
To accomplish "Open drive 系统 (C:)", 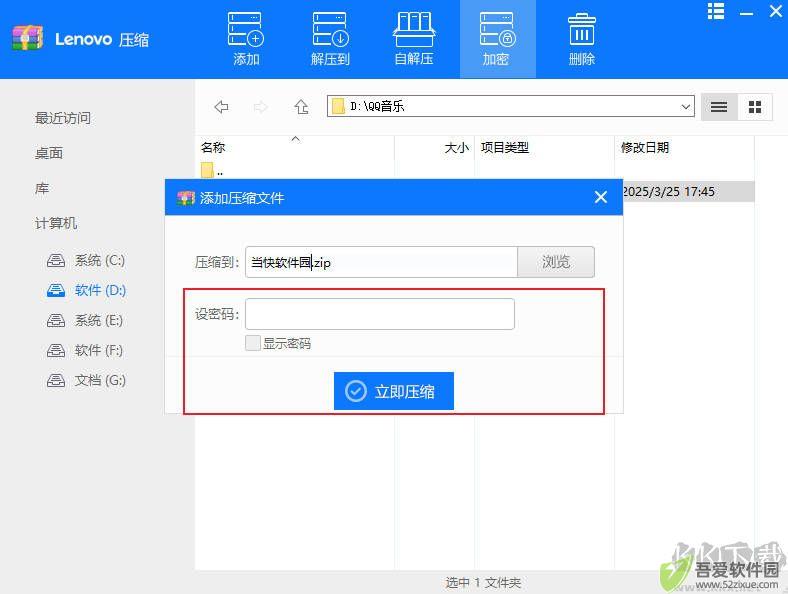I will pyautogui.click(x=86, y=260).
